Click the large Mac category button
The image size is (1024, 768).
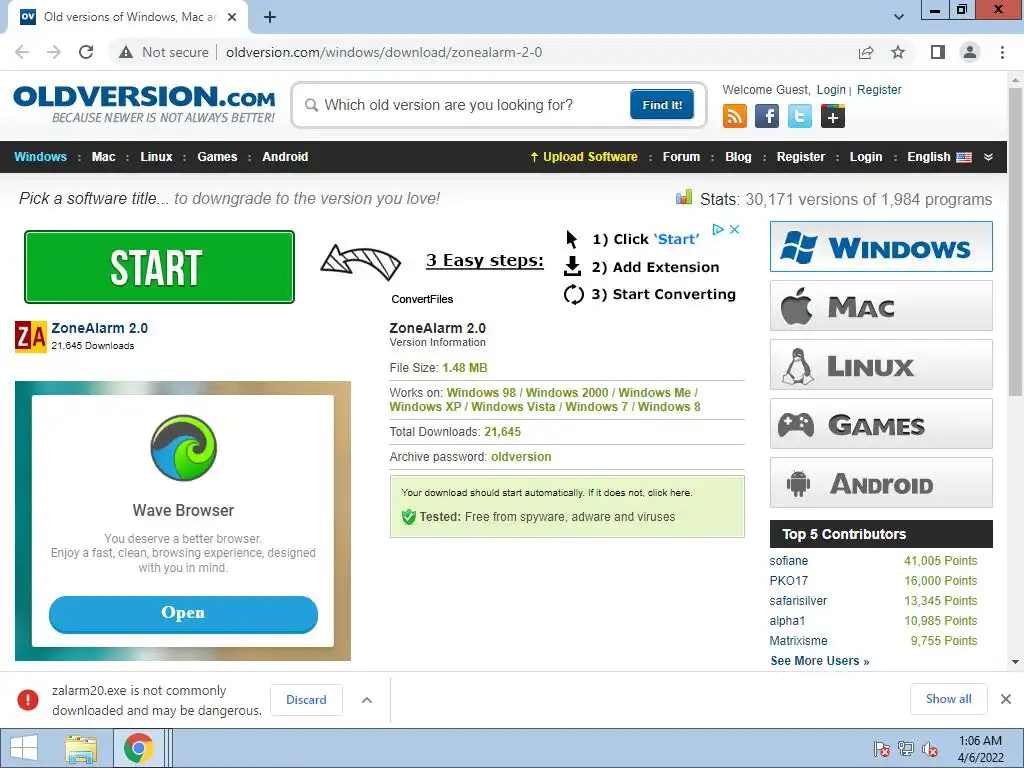tap(881, 306)
